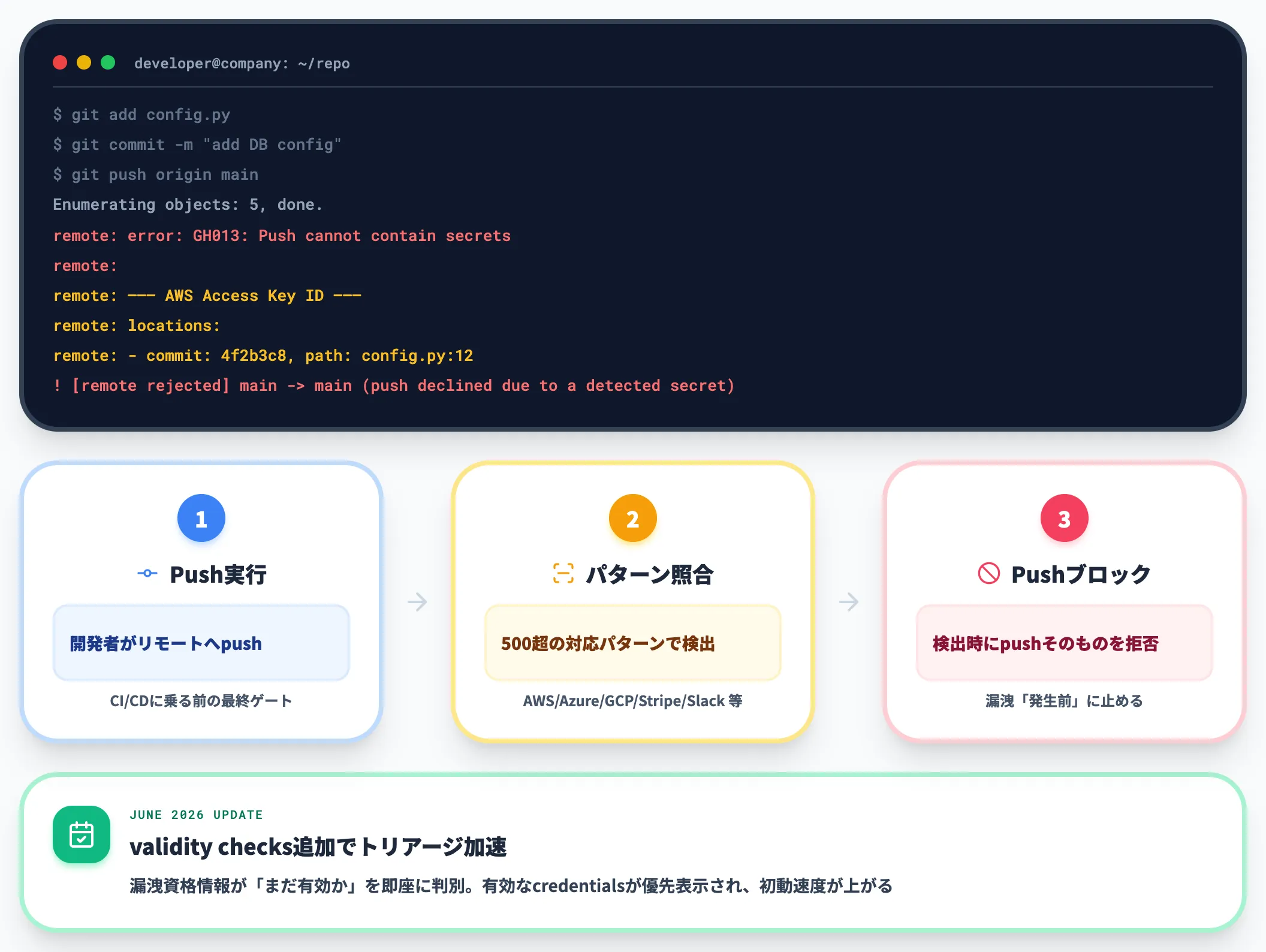Click the red step 3 circle badge
The height and width of the screenshot is (952, 1266).
1065,519
